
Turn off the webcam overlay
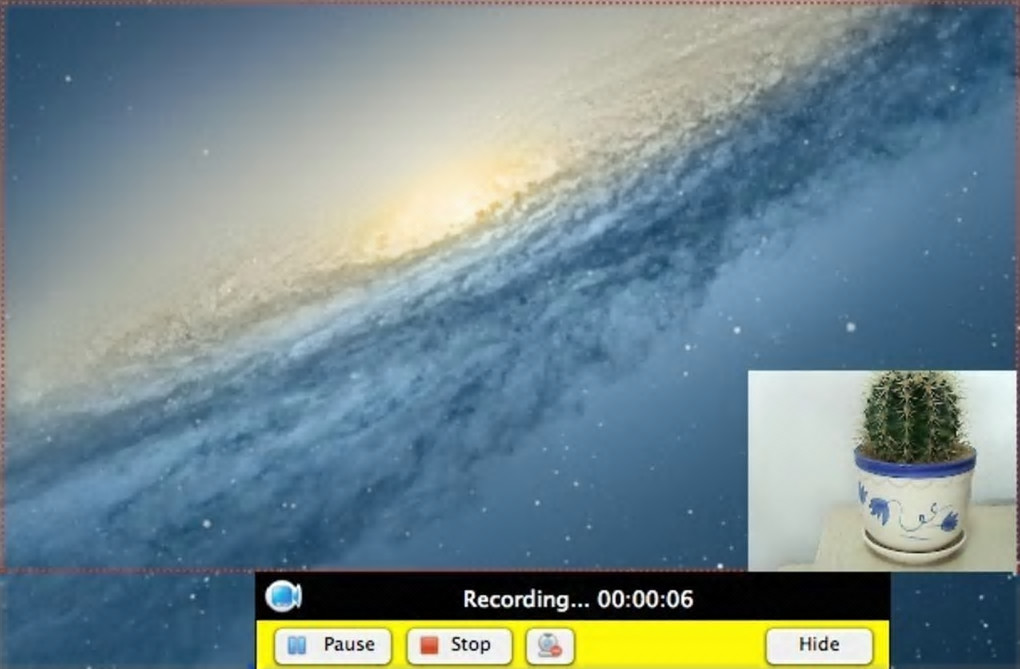(550, 646)
